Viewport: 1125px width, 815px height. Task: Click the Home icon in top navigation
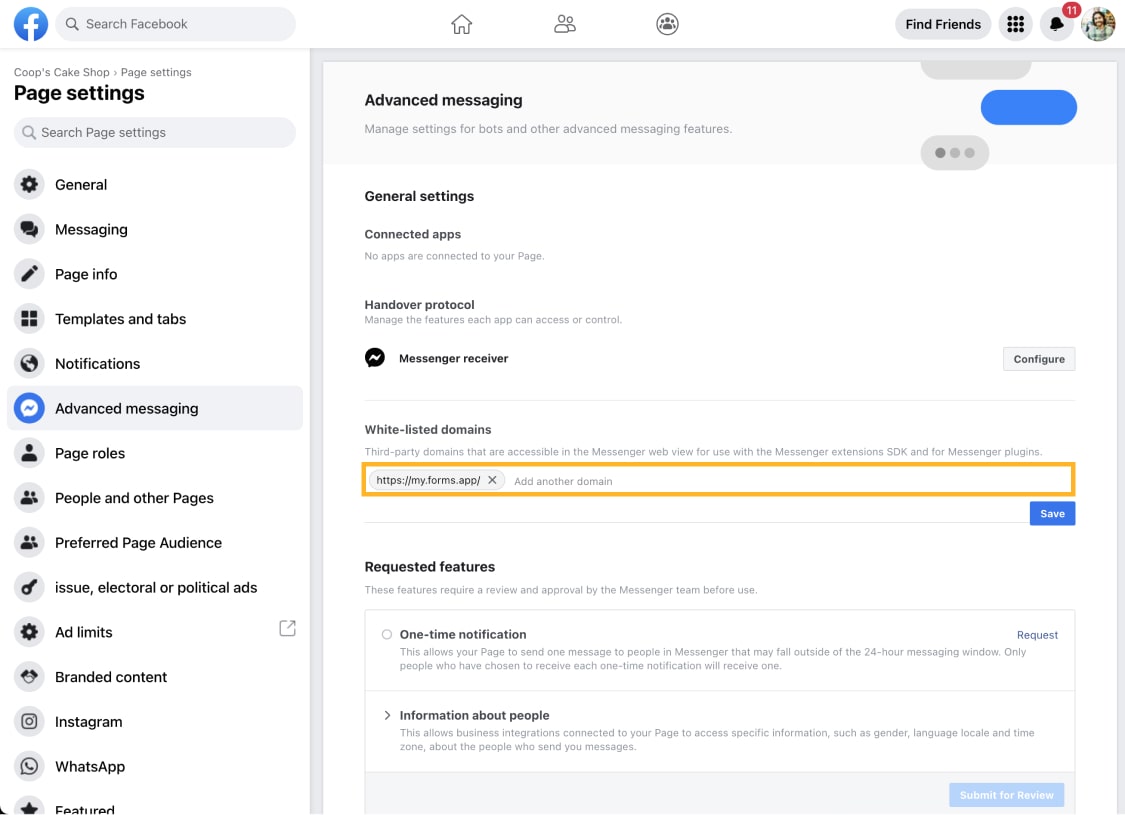click(461, 23)
